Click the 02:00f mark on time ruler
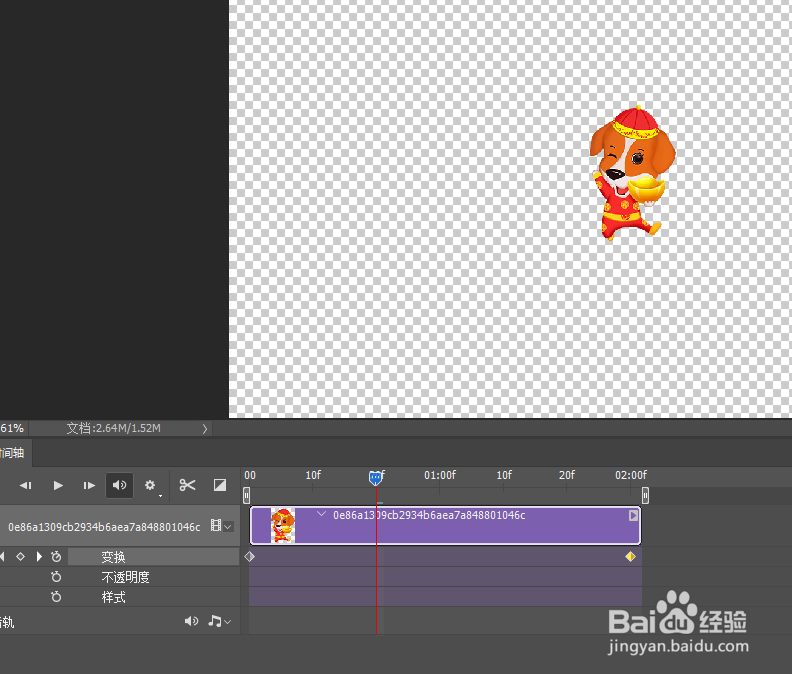 click(x=631, y=475)
